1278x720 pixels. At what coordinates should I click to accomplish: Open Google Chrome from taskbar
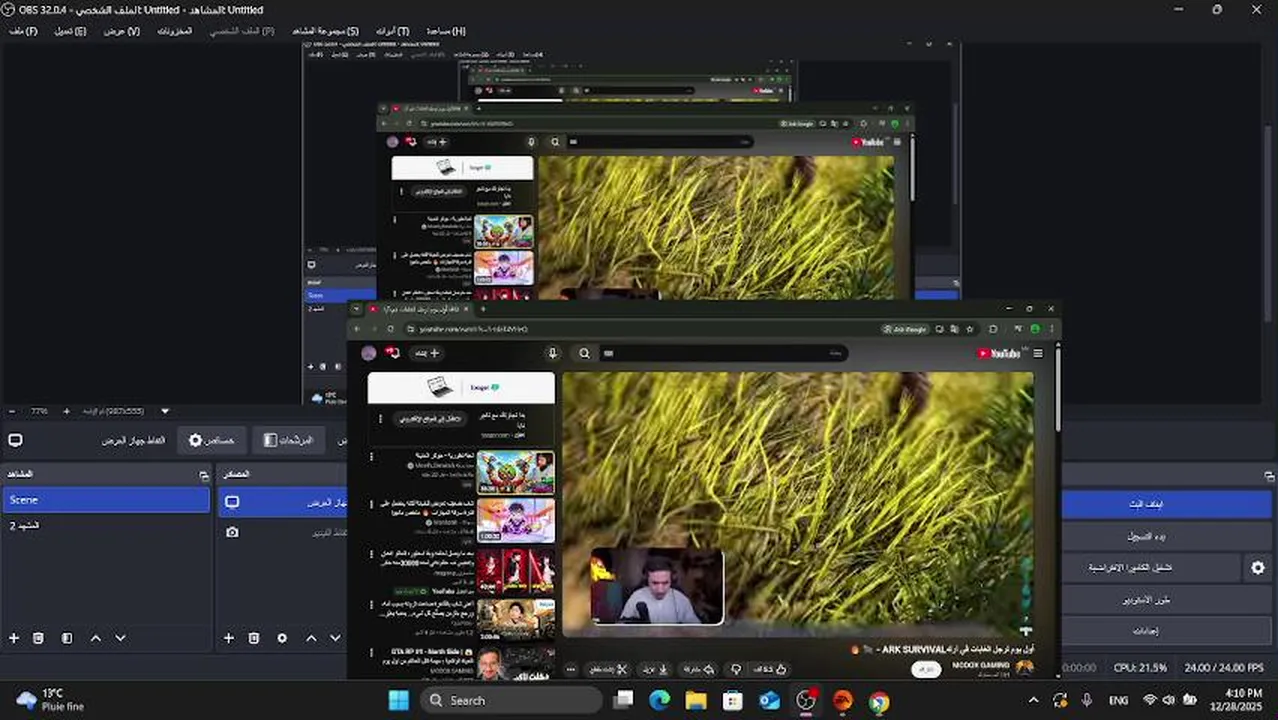(x=879, y=701)
